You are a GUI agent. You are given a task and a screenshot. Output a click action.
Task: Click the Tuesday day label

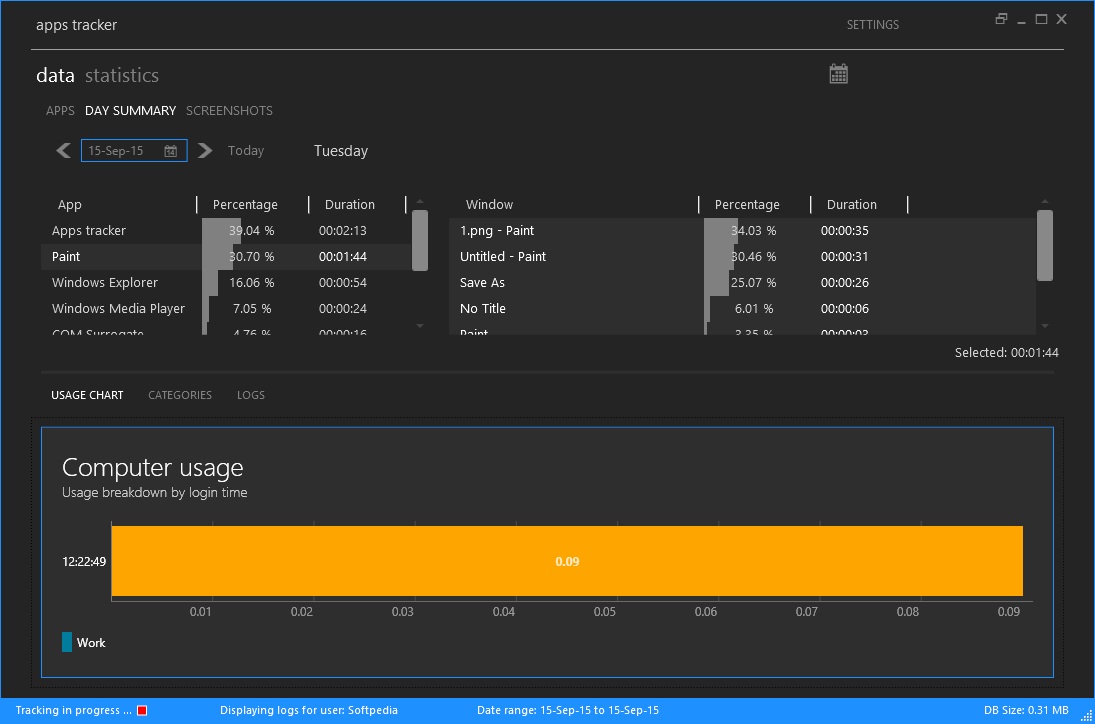point(341,151)
